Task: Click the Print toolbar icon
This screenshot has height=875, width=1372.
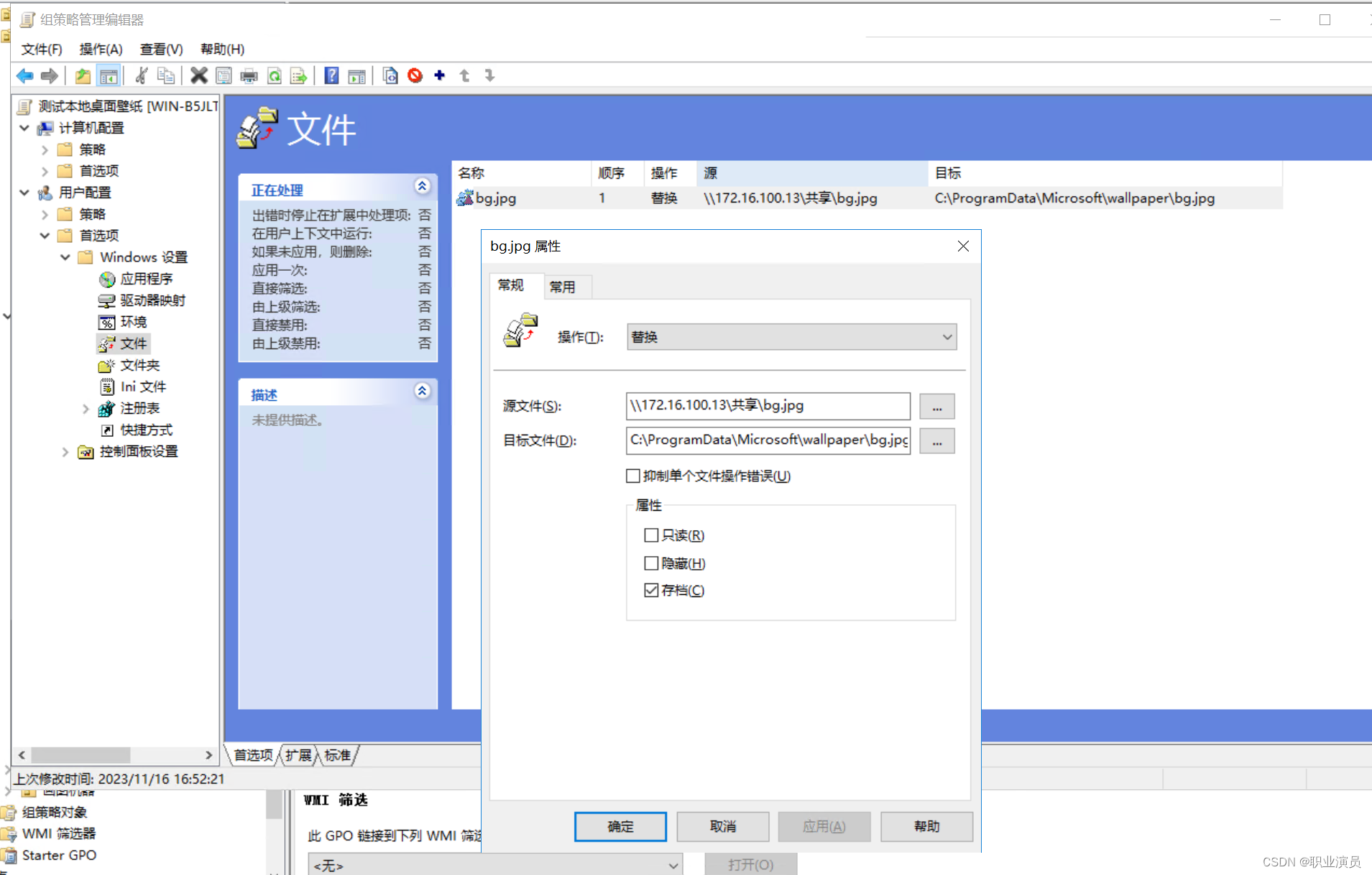Action: click(249, 75)
